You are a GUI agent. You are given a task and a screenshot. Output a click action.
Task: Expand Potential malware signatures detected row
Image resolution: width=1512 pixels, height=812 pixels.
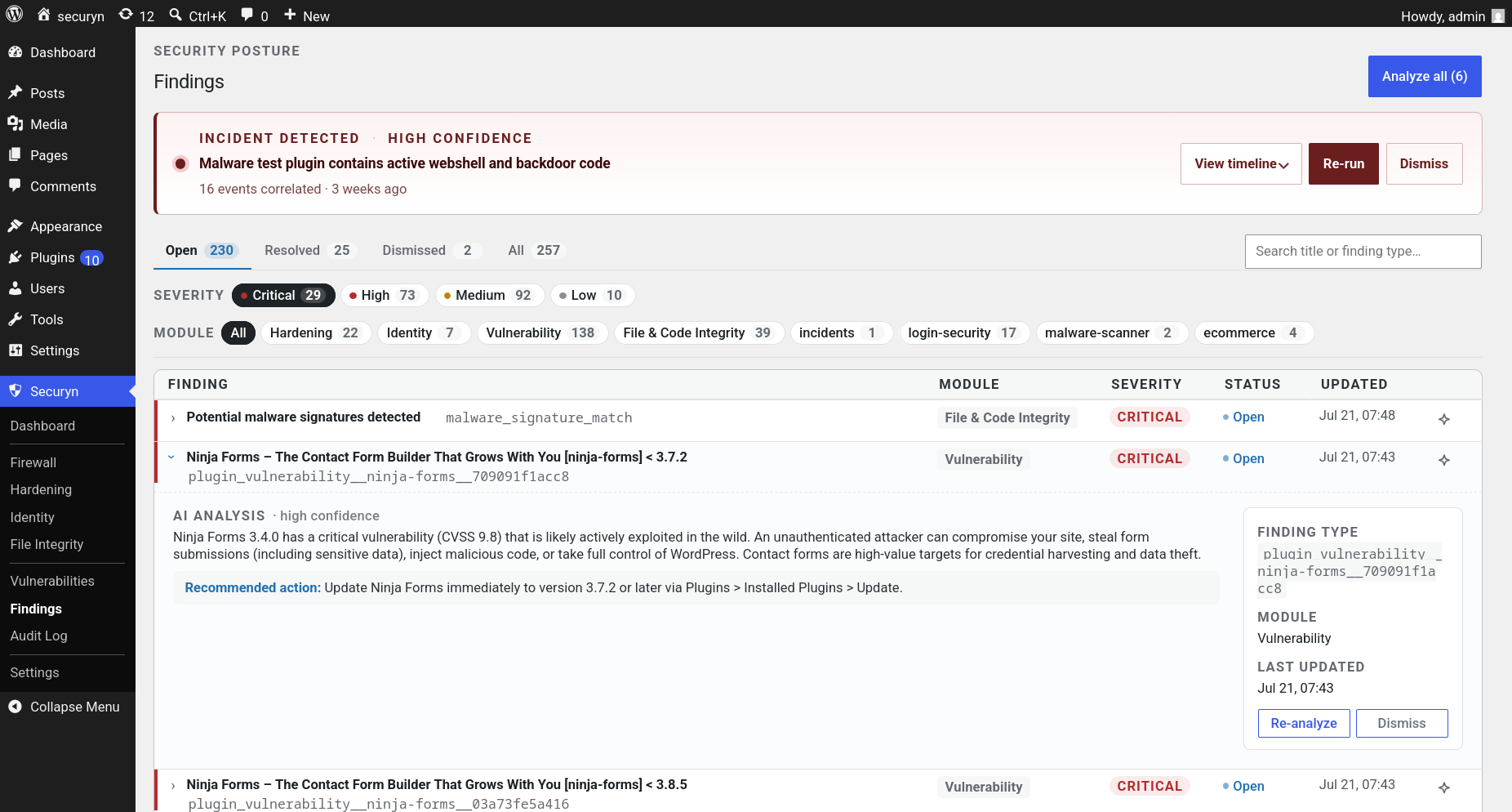(173, 418)
